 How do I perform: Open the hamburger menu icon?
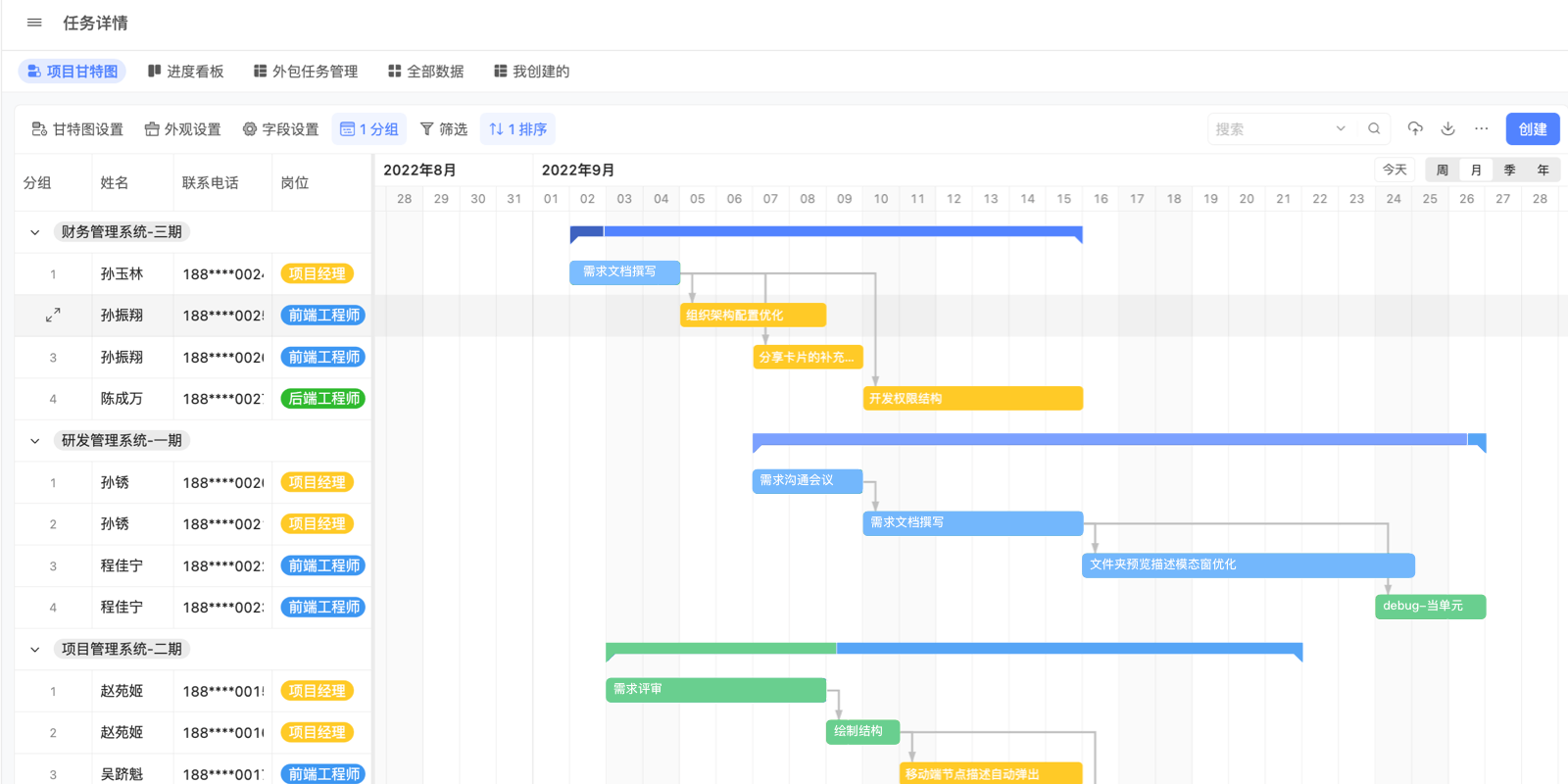coord(34,23)
